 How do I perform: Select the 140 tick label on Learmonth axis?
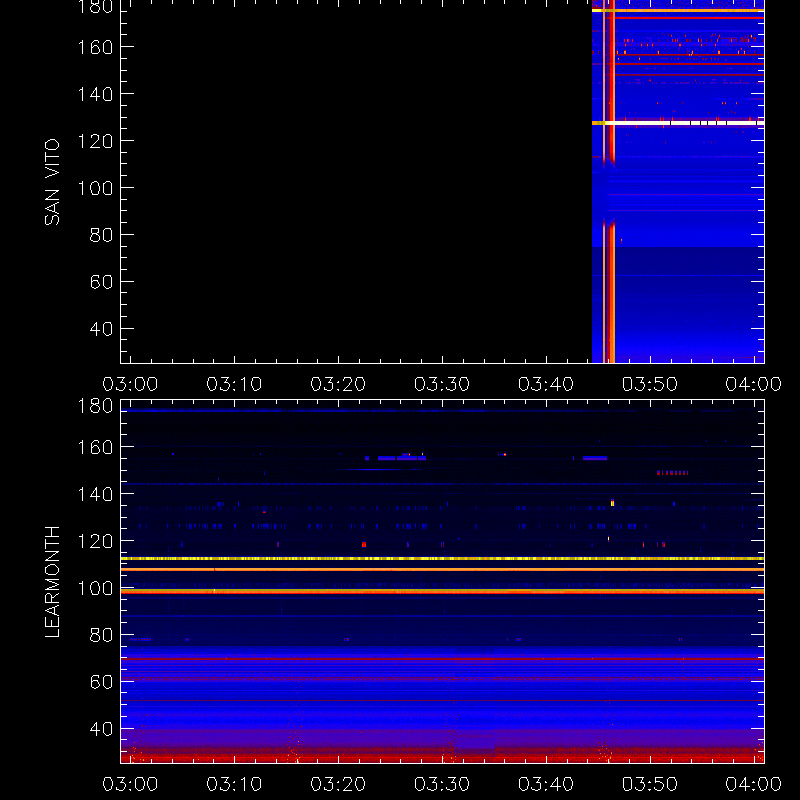95,494
